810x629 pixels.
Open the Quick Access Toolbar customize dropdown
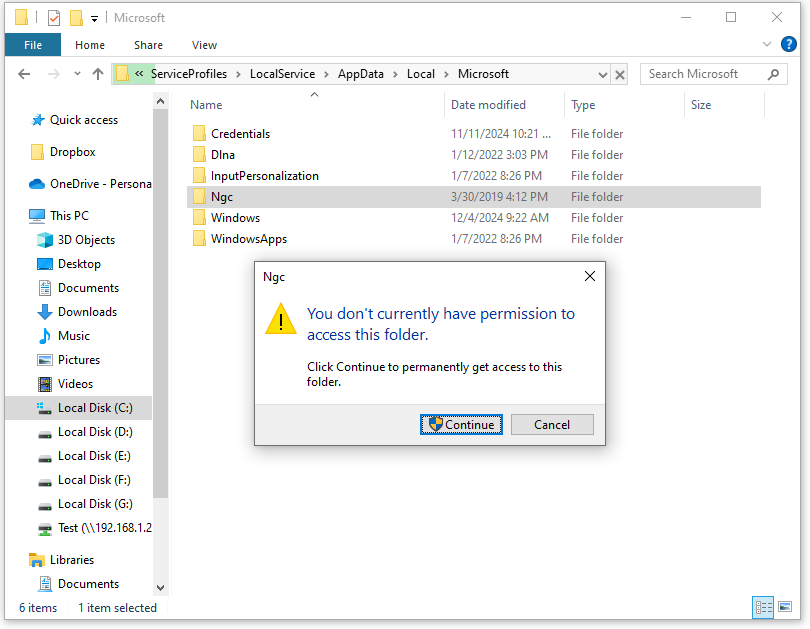93,17
